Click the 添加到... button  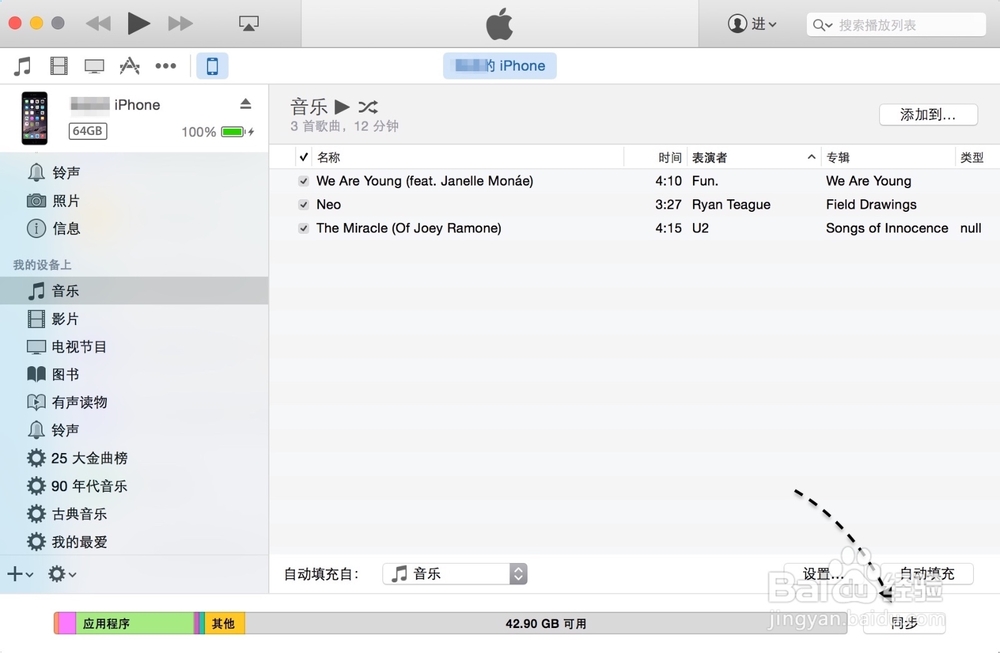tap(928, 115)
